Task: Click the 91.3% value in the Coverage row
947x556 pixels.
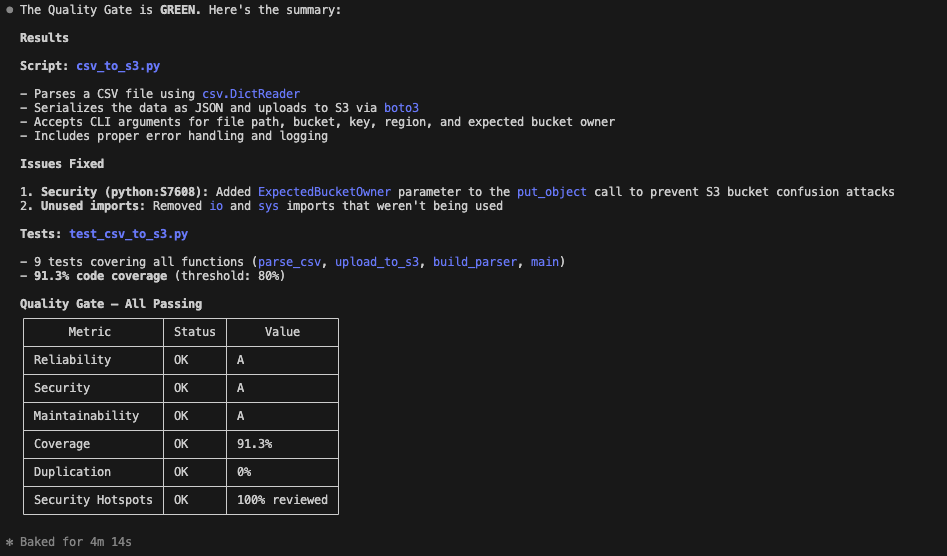Action: click(x=254, y=444)
